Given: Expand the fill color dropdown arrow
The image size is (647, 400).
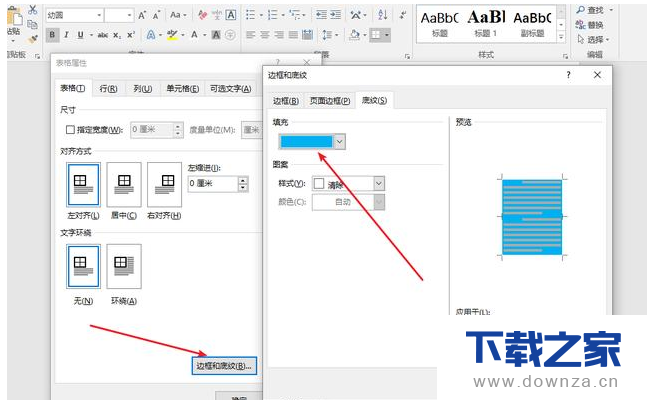Looking at the screenshot, I should pos(339,142).
